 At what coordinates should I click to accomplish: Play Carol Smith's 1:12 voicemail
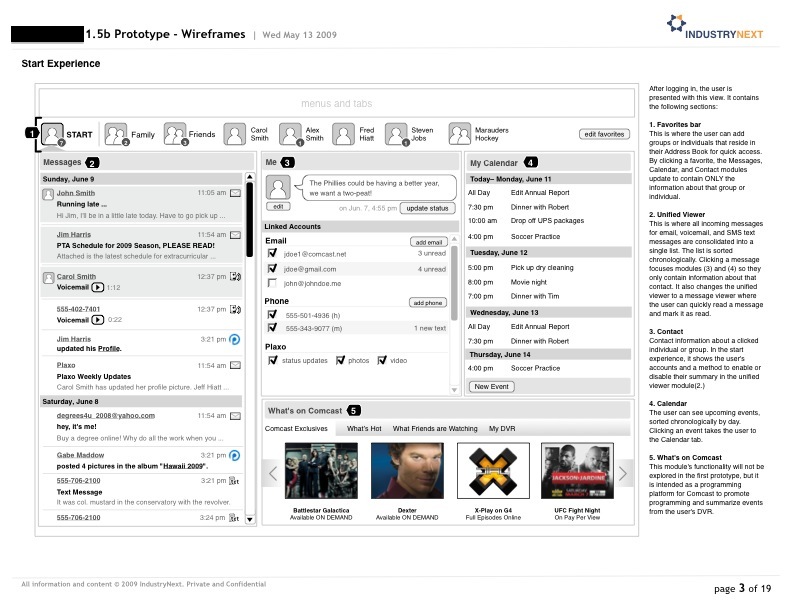coord(98,287)
